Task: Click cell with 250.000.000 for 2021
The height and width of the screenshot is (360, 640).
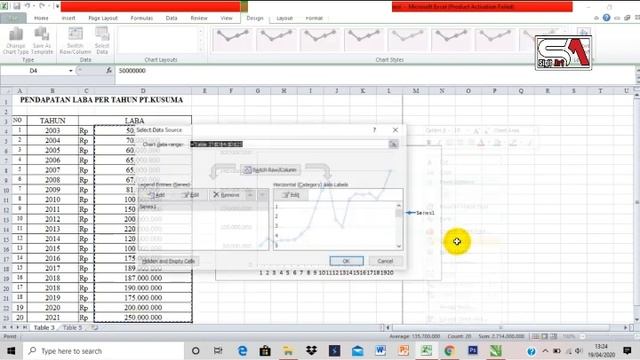Action: click(x=143, y=317)
